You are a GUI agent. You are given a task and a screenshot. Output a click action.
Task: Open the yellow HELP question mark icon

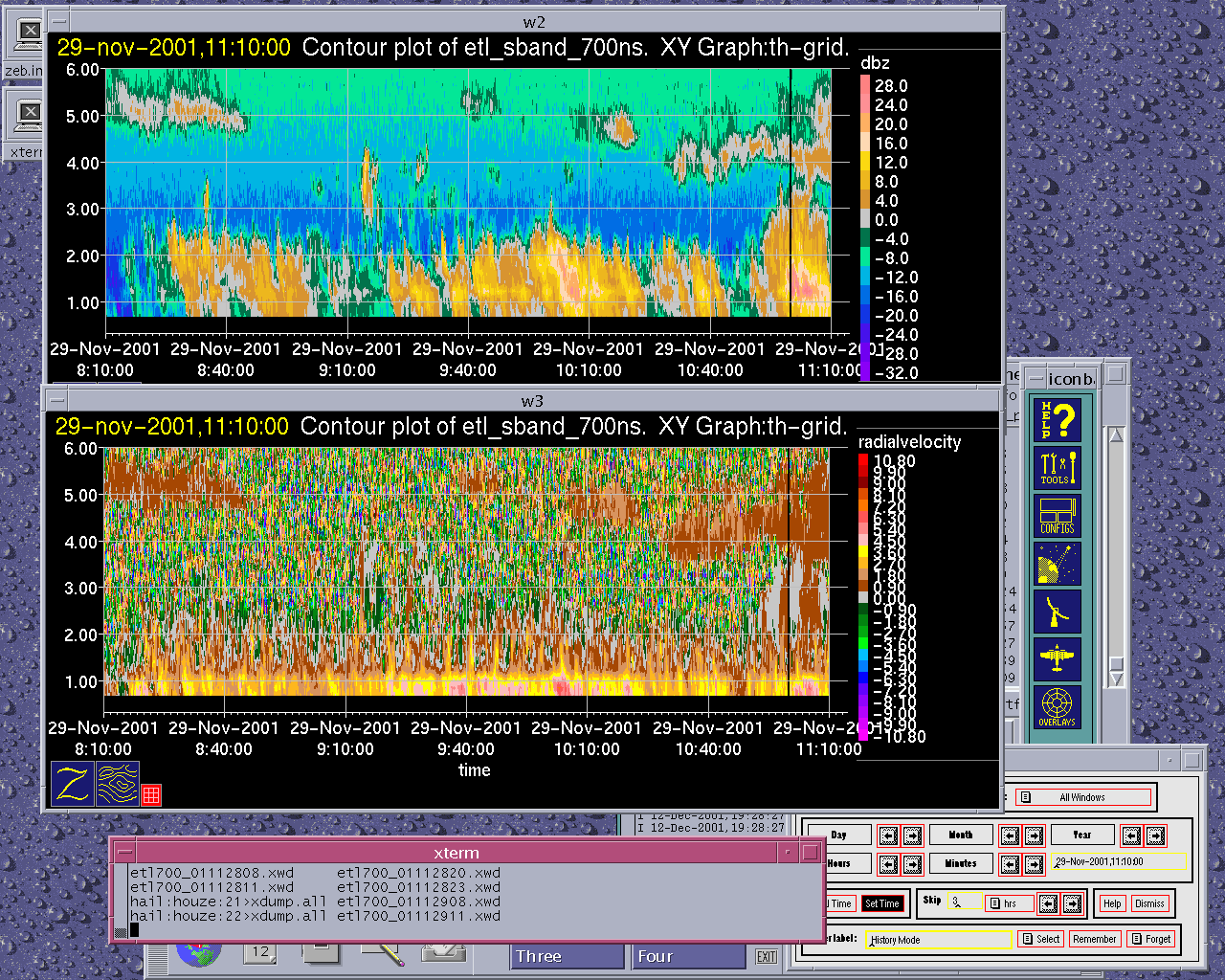point(1058,420)
